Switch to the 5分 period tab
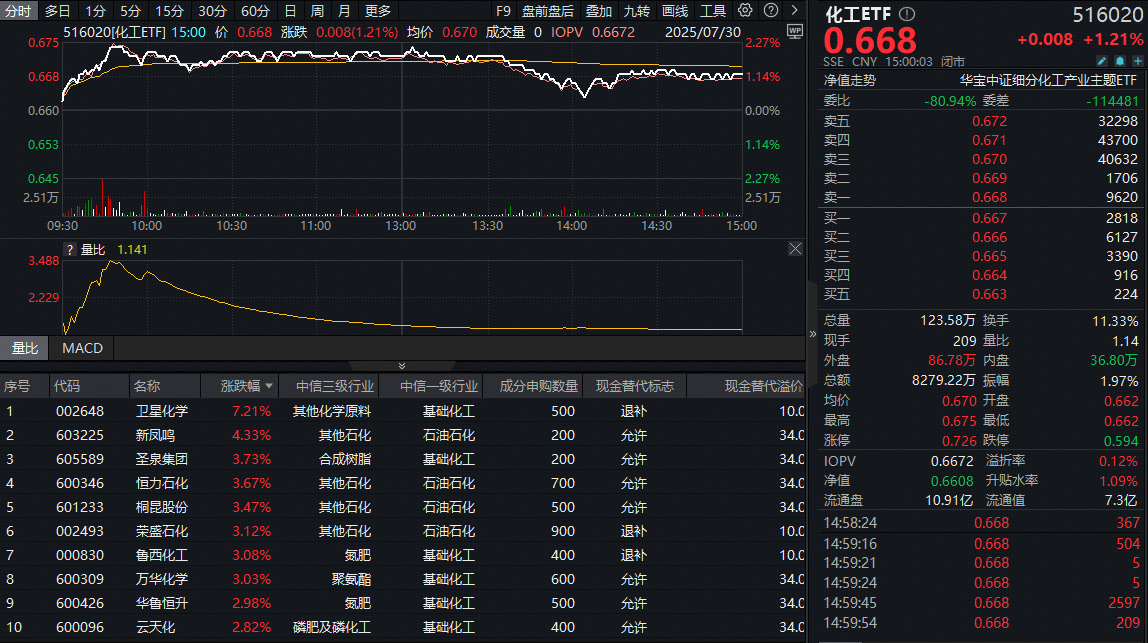Screen dimensions: 1148x643 point(130,11)
